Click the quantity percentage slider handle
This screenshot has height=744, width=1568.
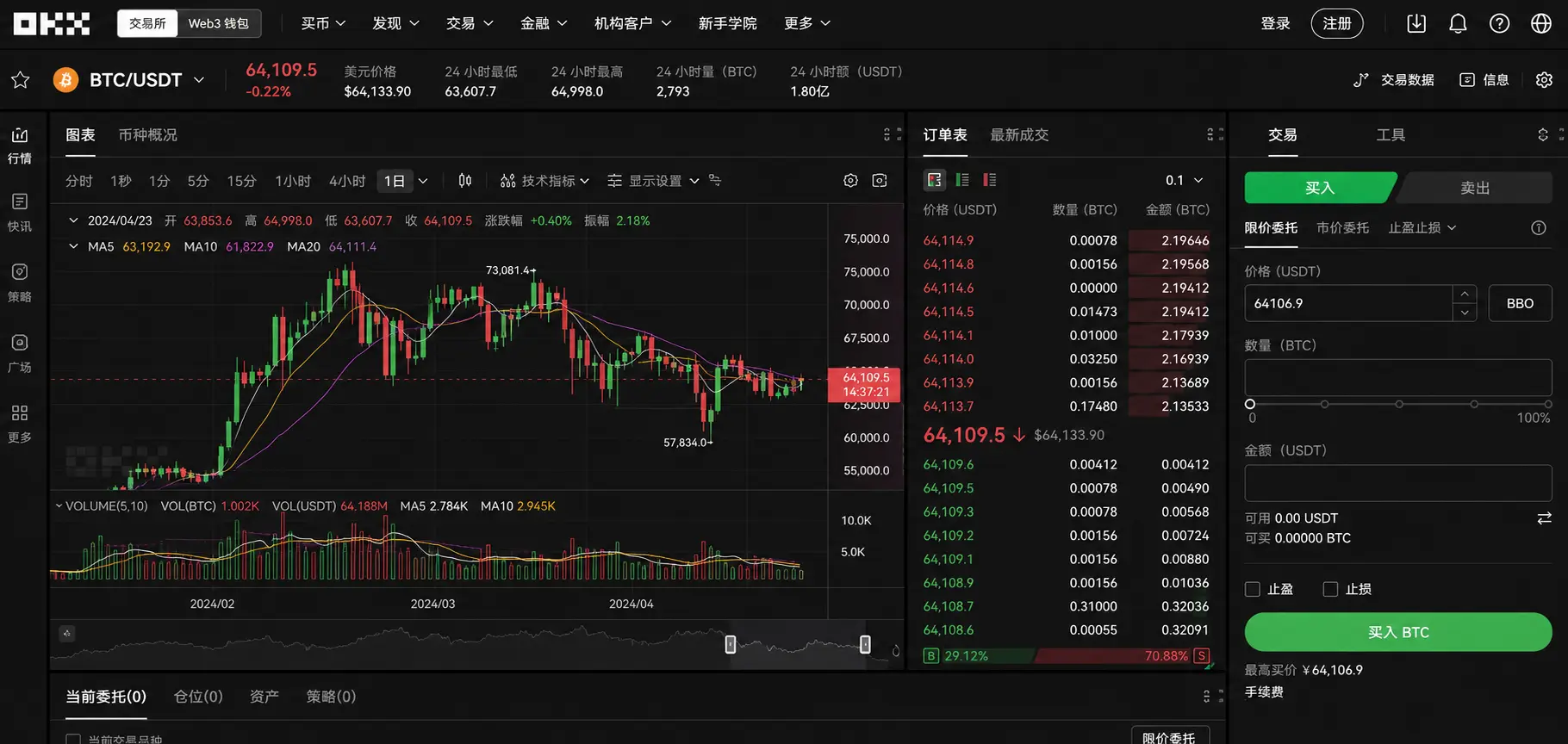point(1250,404)
